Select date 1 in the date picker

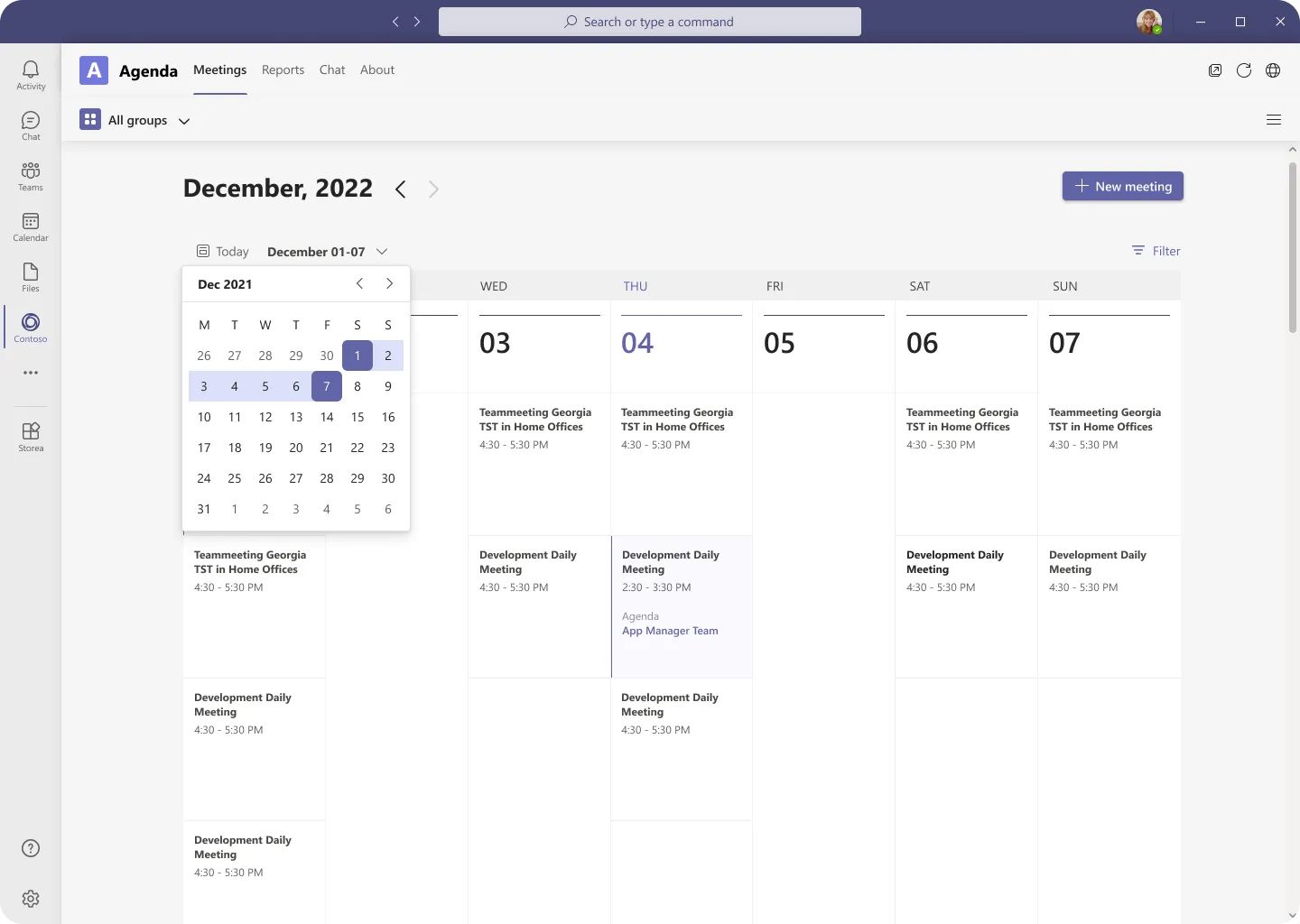coord(357,356)
